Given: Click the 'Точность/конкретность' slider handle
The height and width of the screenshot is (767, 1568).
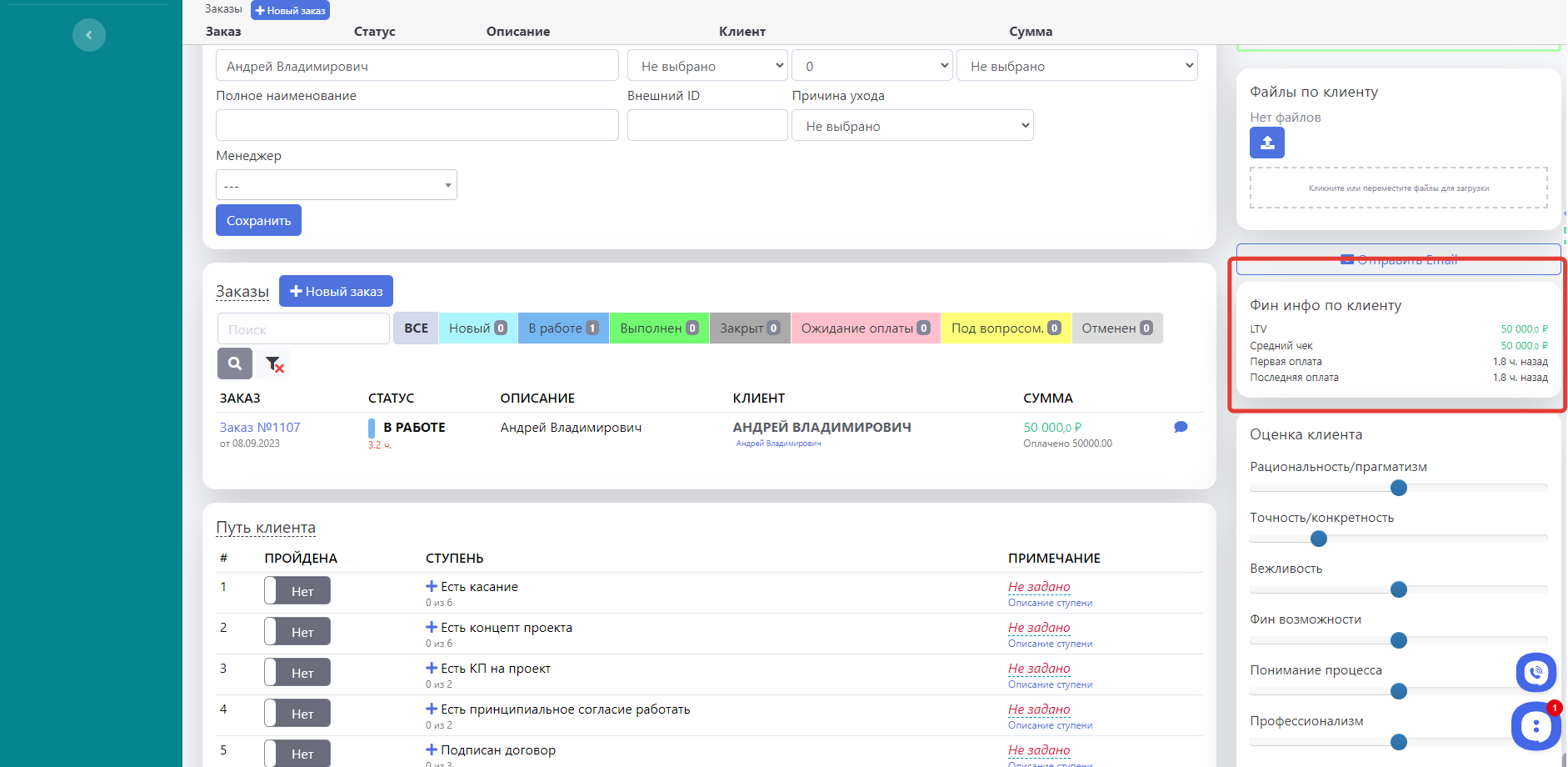Looking at the screenshot, I should point(1318,539).
